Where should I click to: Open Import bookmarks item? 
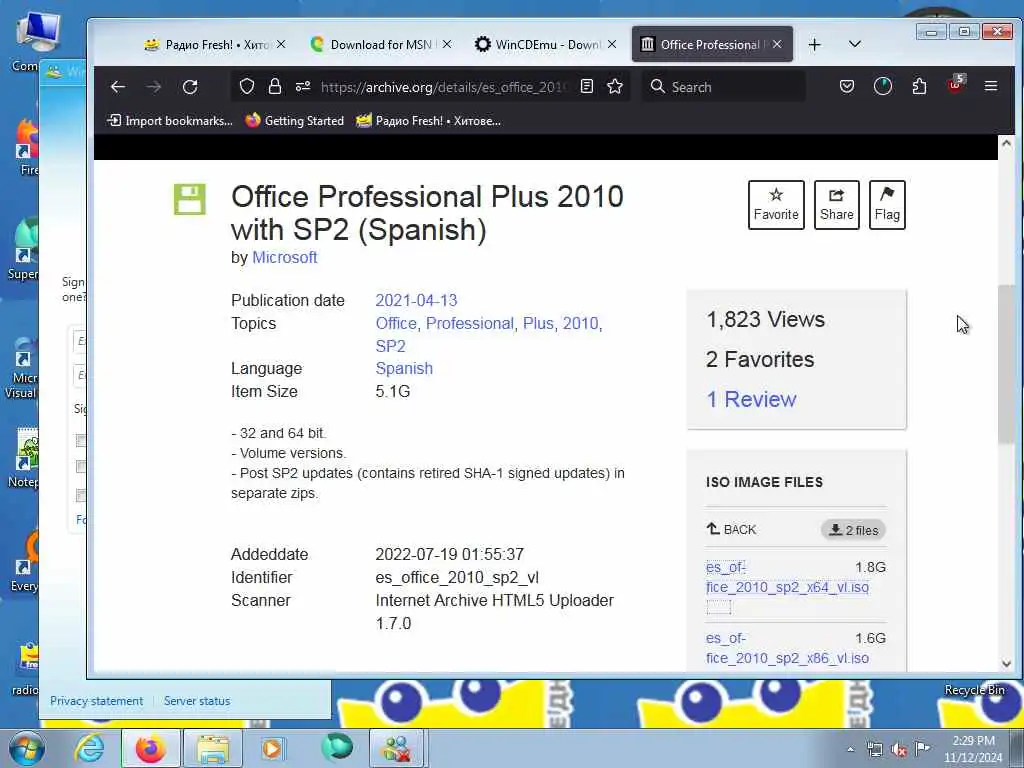169,121
